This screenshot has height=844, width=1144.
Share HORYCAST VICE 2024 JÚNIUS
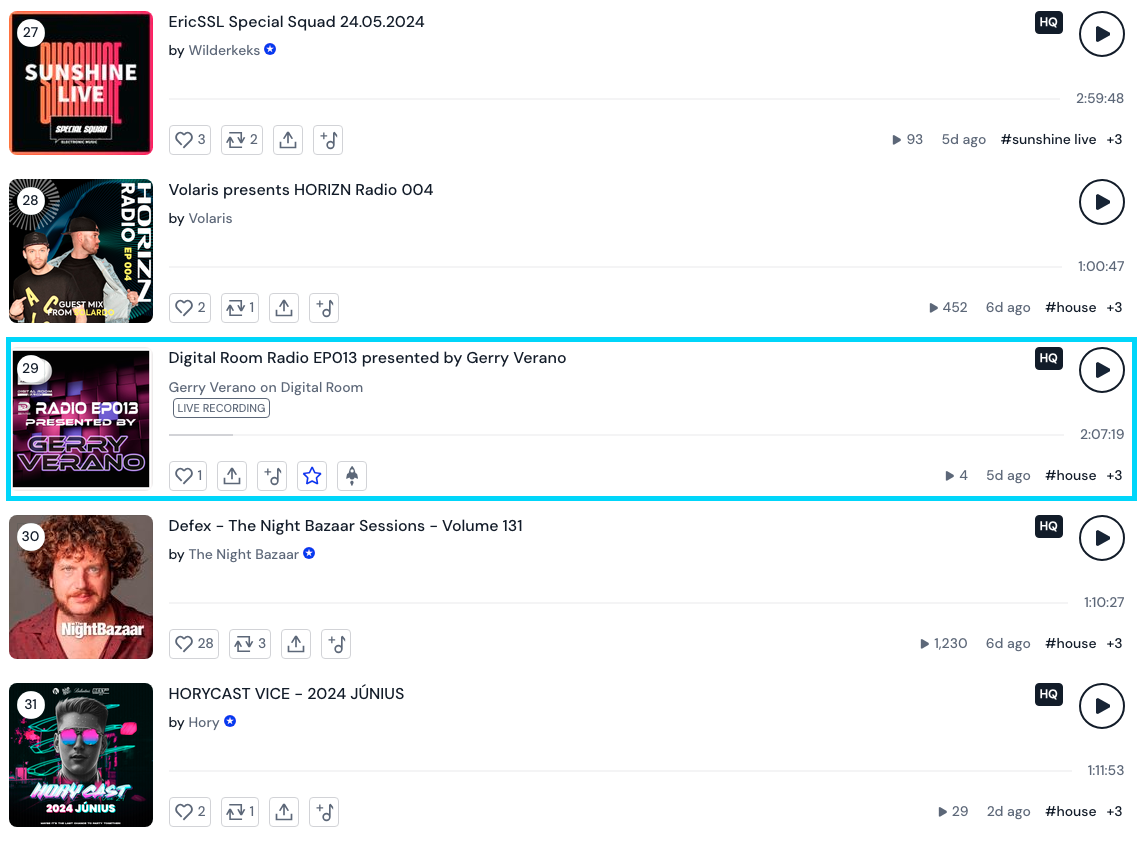point(284,812)
